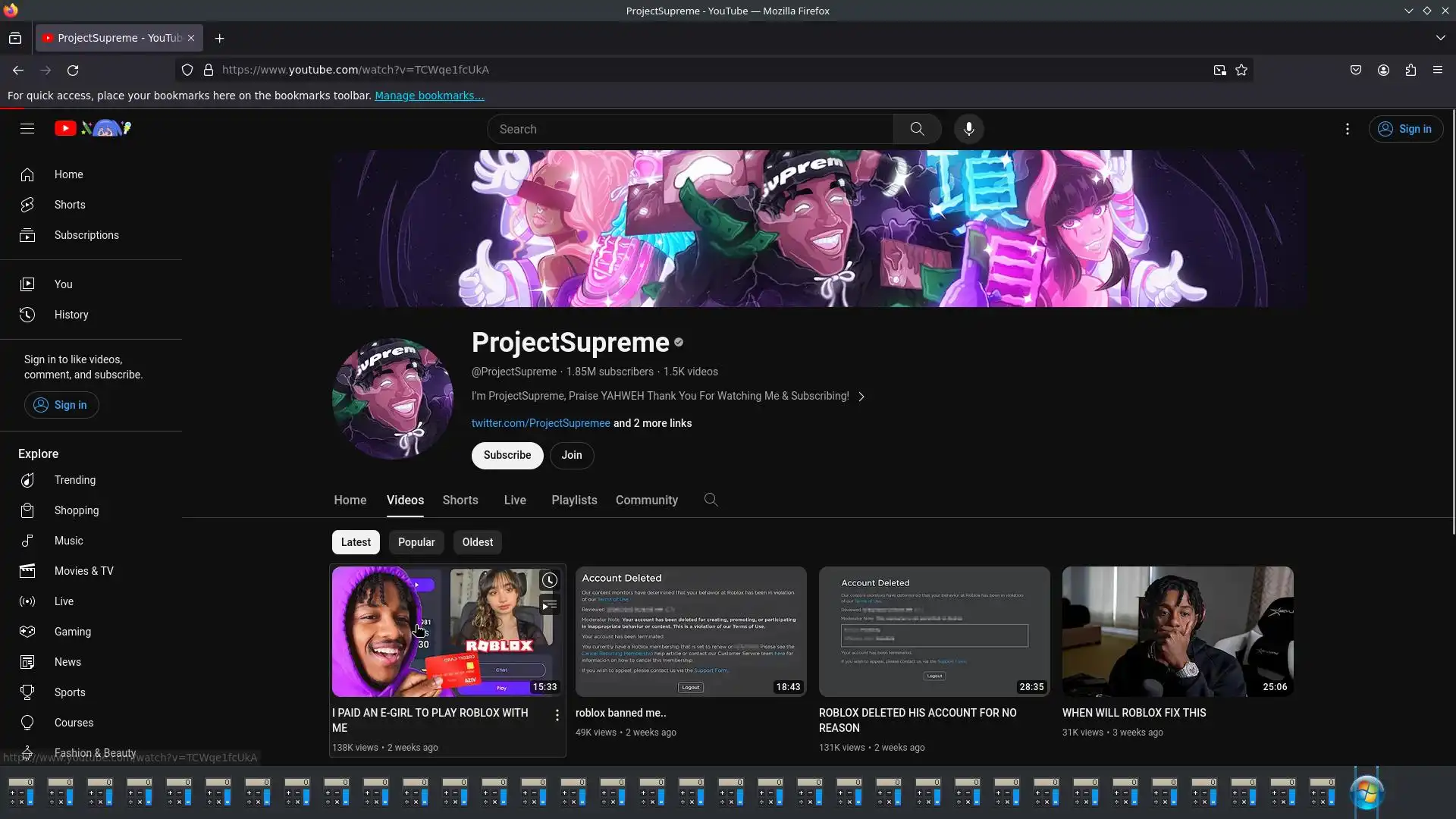The height and width of the screenshot is (819, 1456).
Task: Switch to the Playlists channel tab
Action: pos(574,500)
